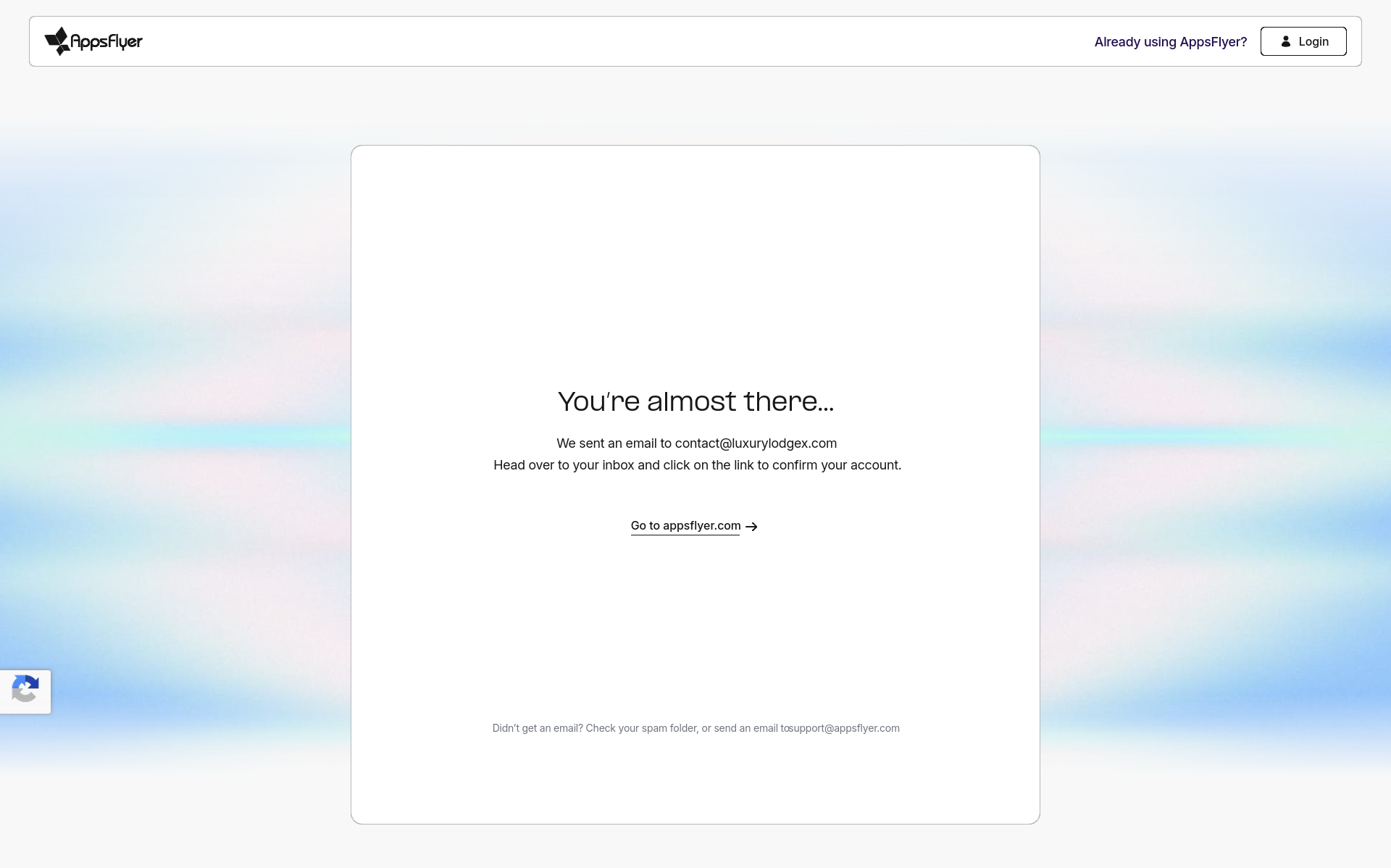
Task: Click the 'Already using AppsFlyer?' text
Action: tap(1170, 42)
